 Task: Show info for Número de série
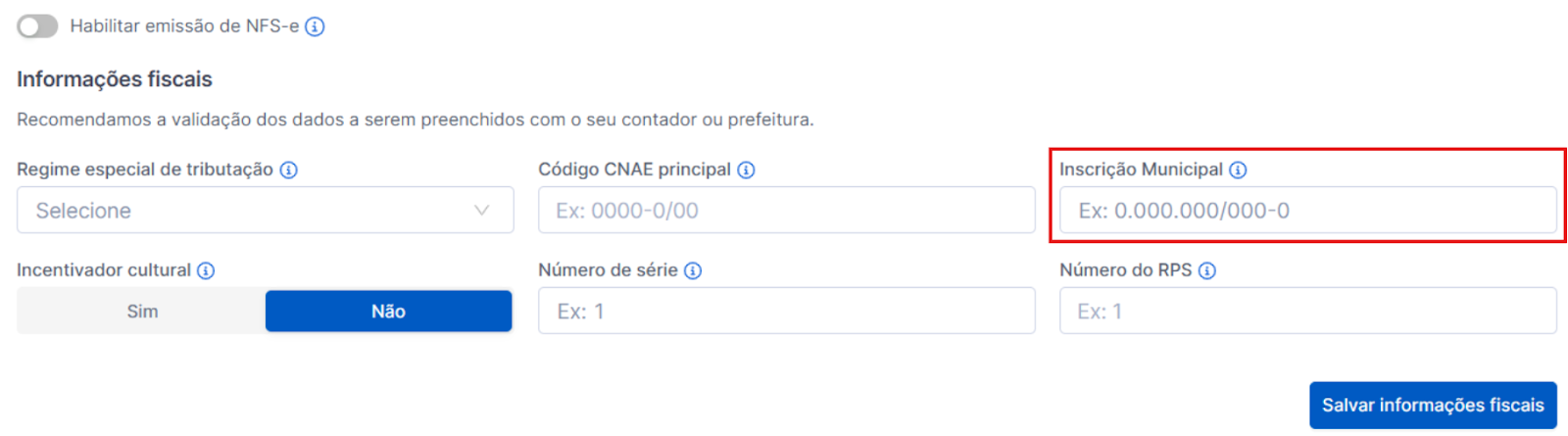[693, 270]
